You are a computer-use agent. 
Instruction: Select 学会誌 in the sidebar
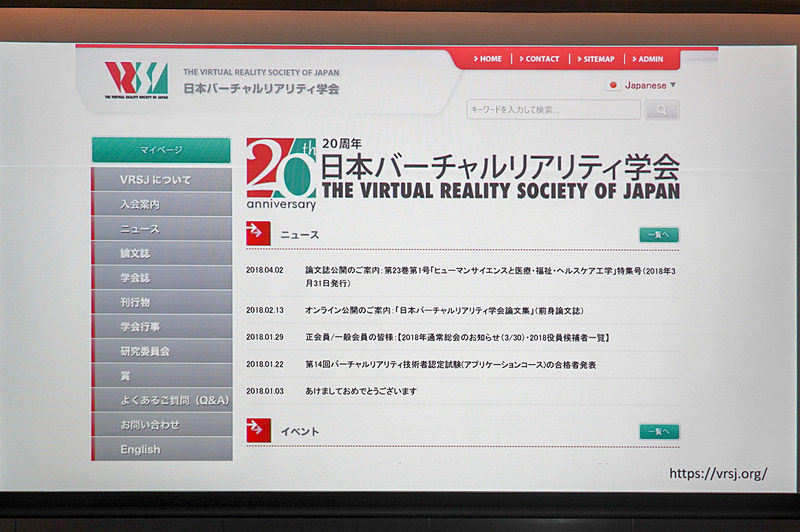point(162,277)
